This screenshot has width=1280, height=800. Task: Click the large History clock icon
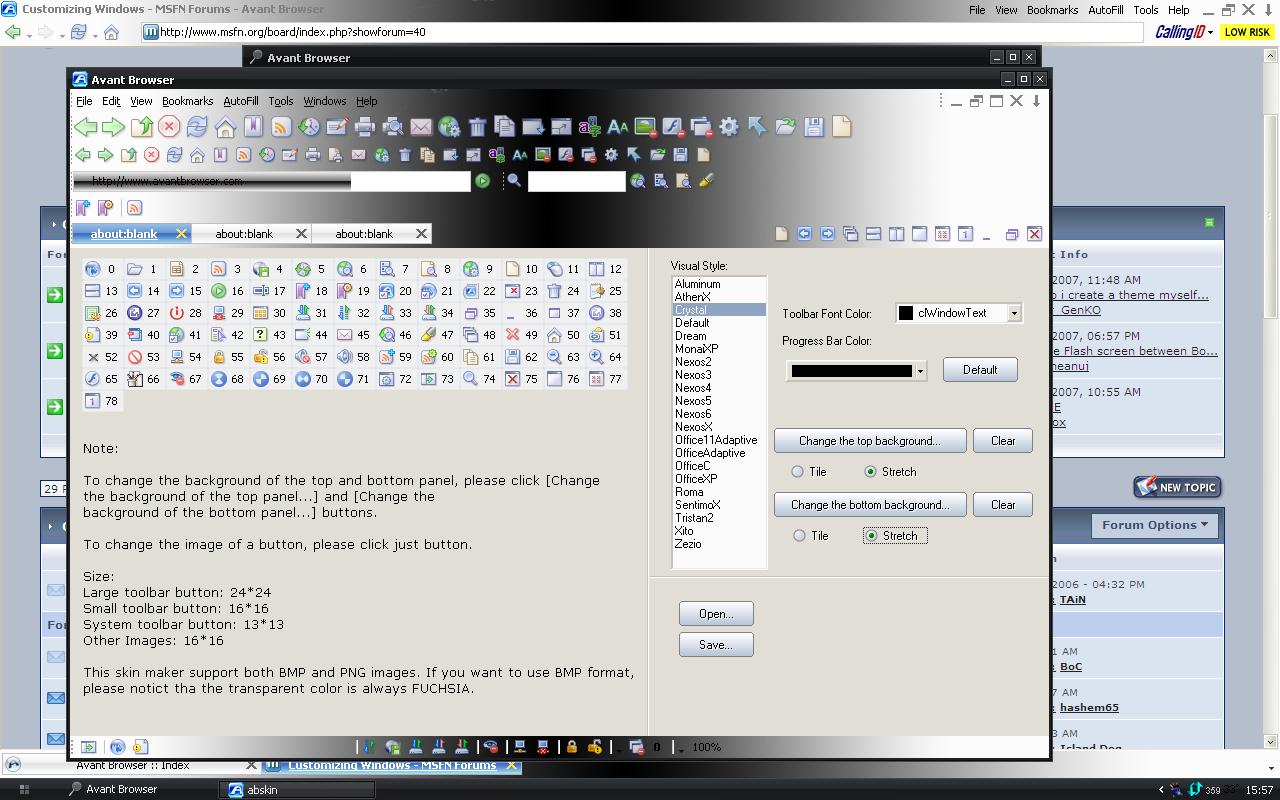309,127
